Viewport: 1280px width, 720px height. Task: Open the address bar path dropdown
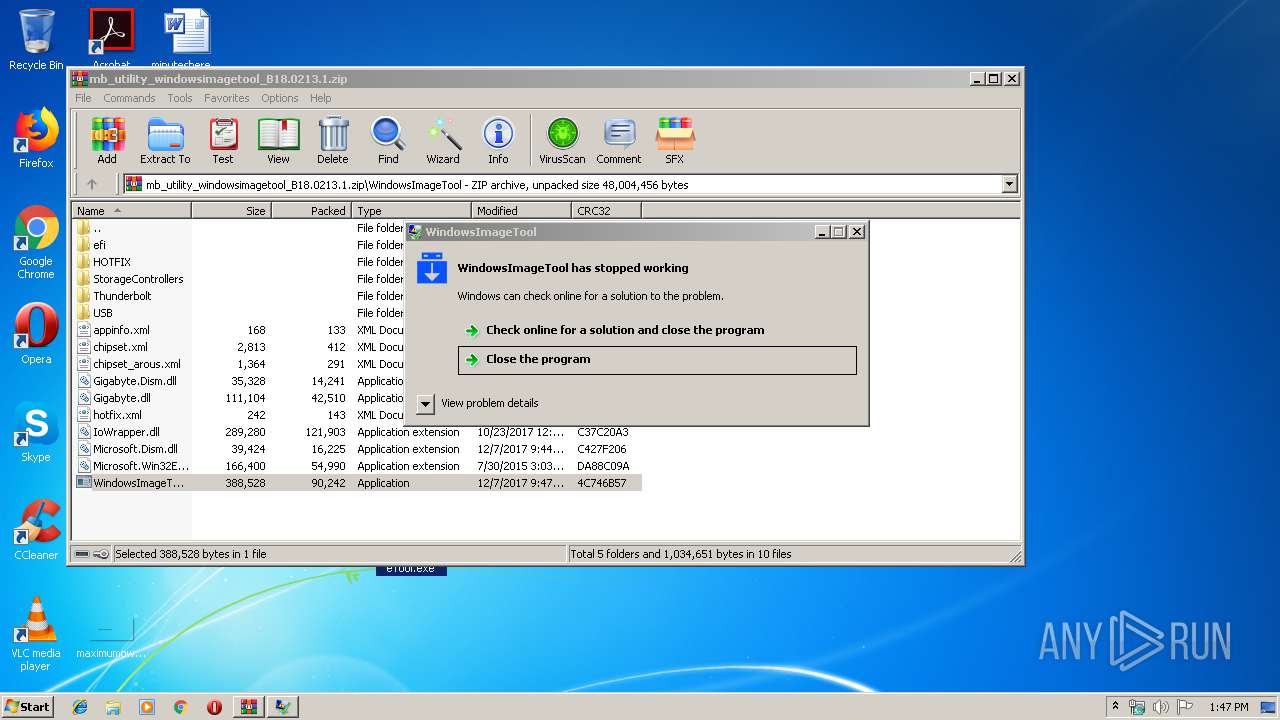(1009, 184)
